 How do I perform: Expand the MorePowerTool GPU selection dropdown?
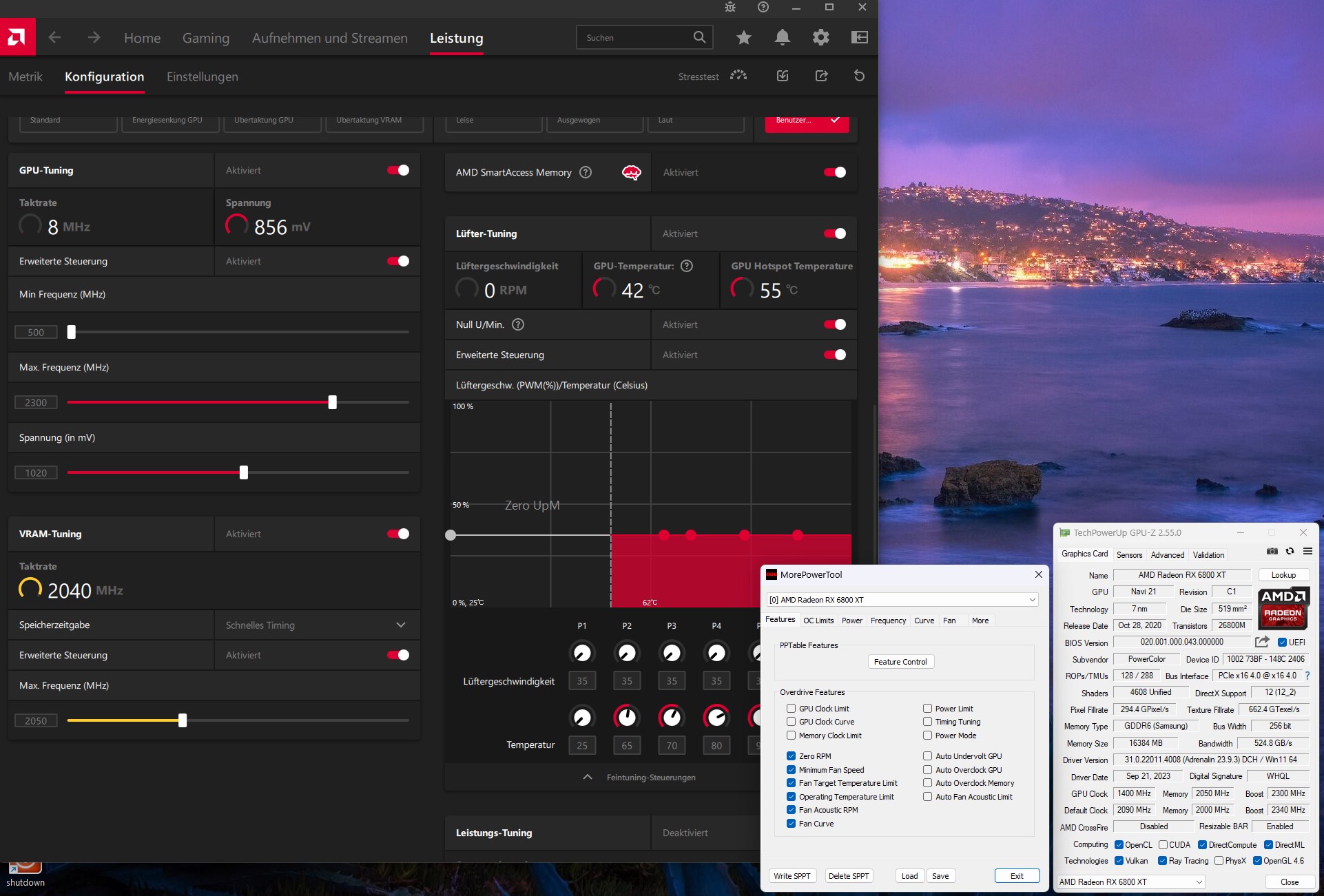pyautogui.click(x=1032, y=600)
